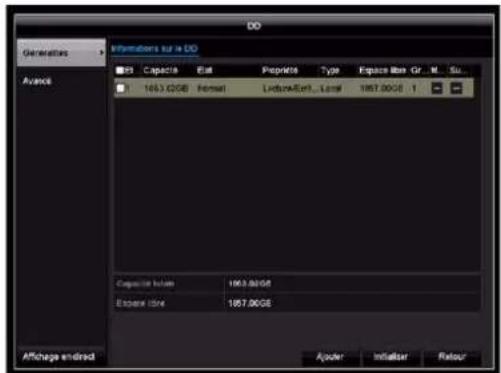Click the 1863.02GB capacity cell in disk row
This screenshot has height=373, width=501.
tap(166, 88)
